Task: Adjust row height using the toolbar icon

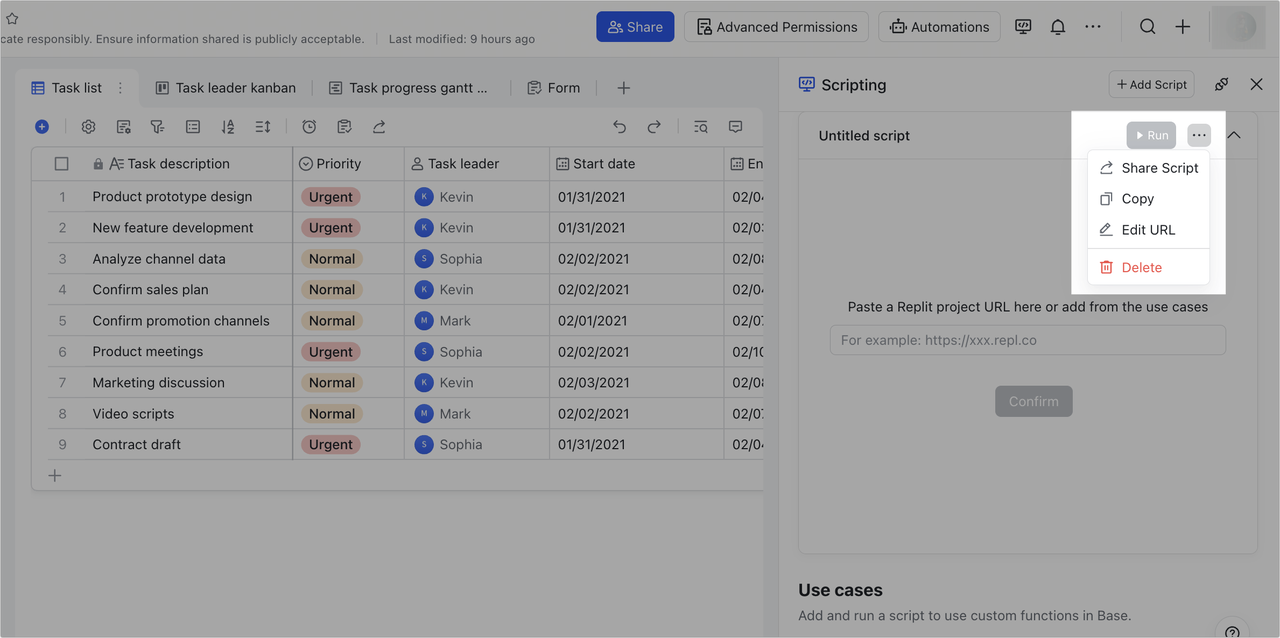Action: pyautogui.click(x=262, y=127)
